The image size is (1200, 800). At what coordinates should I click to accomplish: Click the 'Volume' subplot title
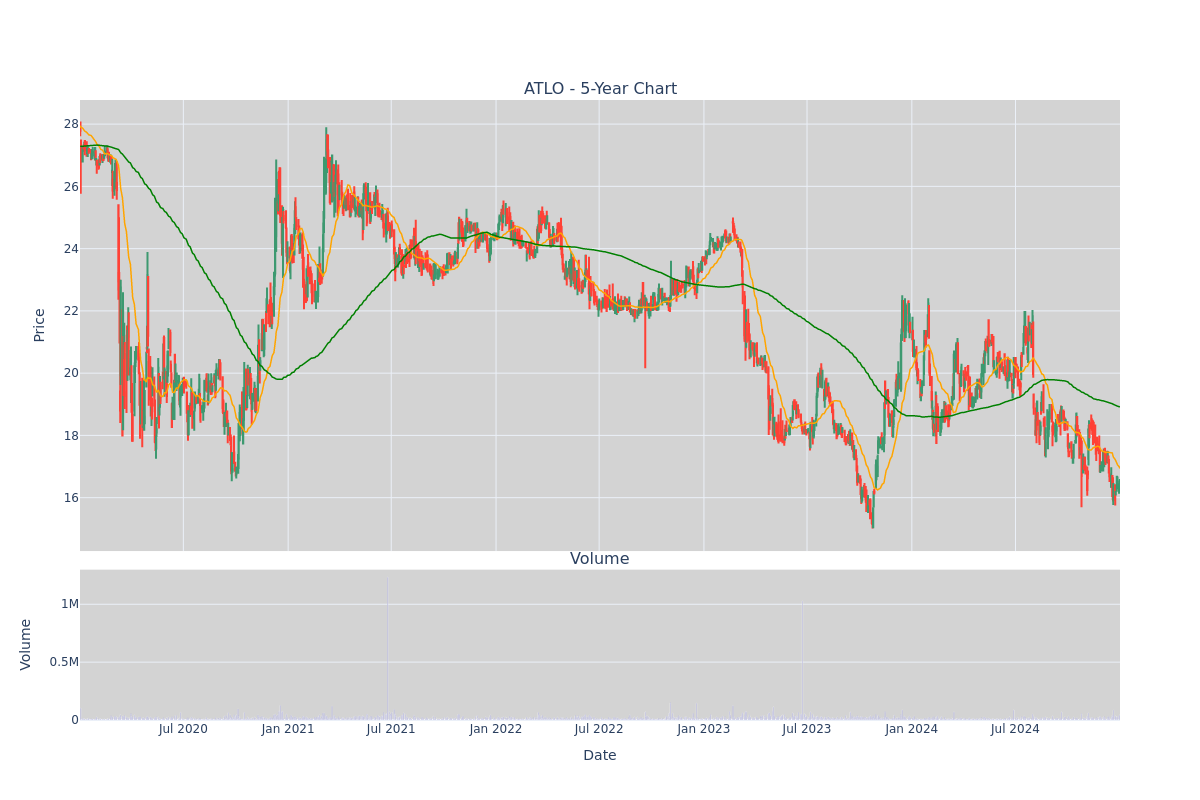[600, 559]
